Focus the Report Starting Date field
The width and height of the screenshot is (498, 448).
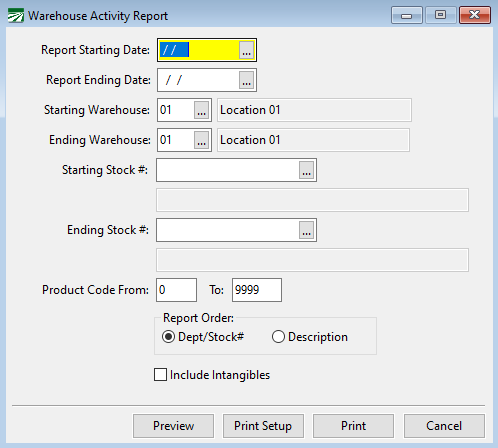(x=199, y=50)
